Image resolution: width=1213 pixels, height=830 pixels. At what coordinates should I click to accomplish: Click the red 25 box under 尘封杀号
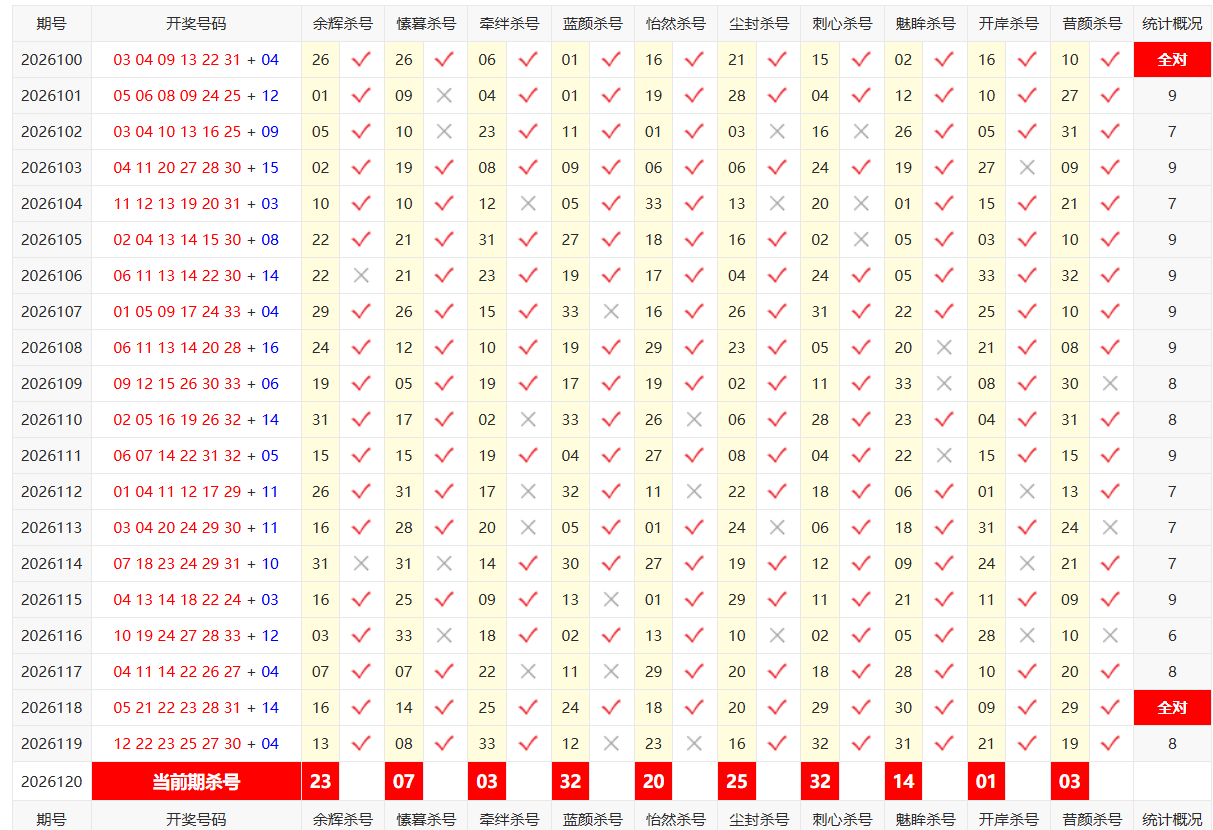[x=737, y=782]
